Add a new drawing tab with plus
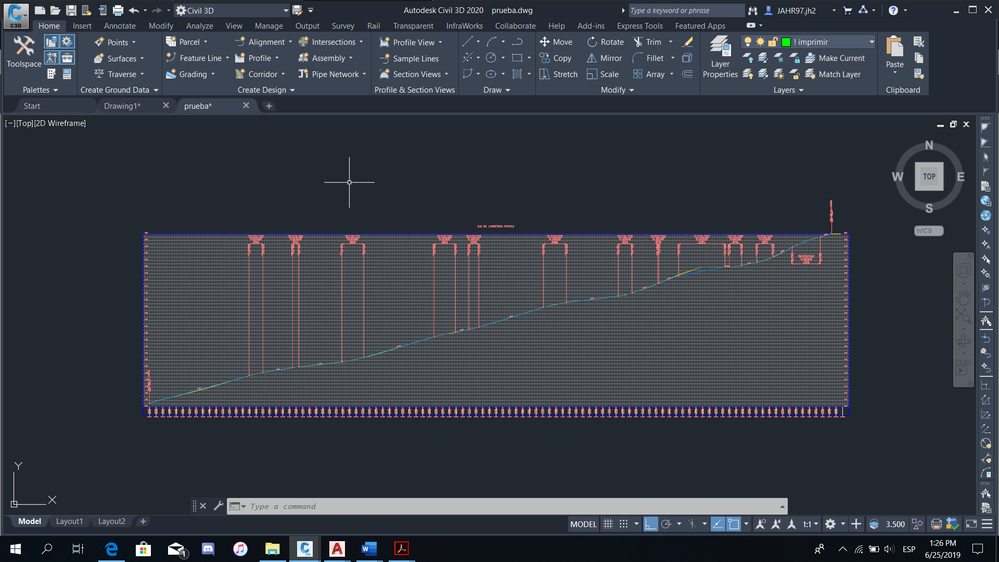999x562 pixels. (269, 106)
